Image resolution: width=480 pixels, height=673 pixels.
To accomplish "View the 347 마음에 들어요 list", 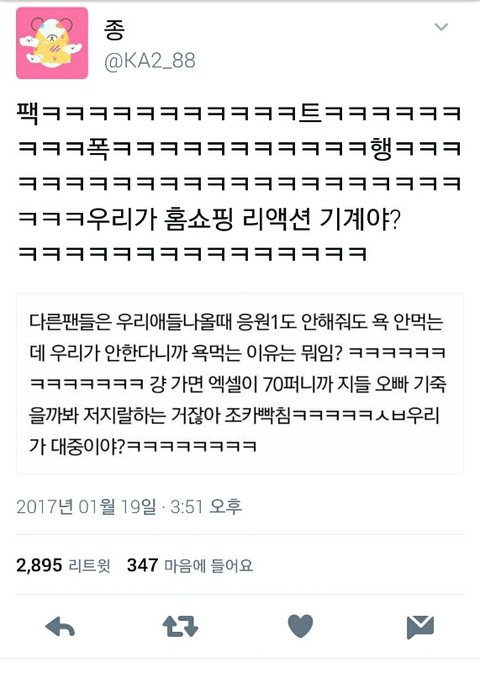I will (x=190, y=565).
